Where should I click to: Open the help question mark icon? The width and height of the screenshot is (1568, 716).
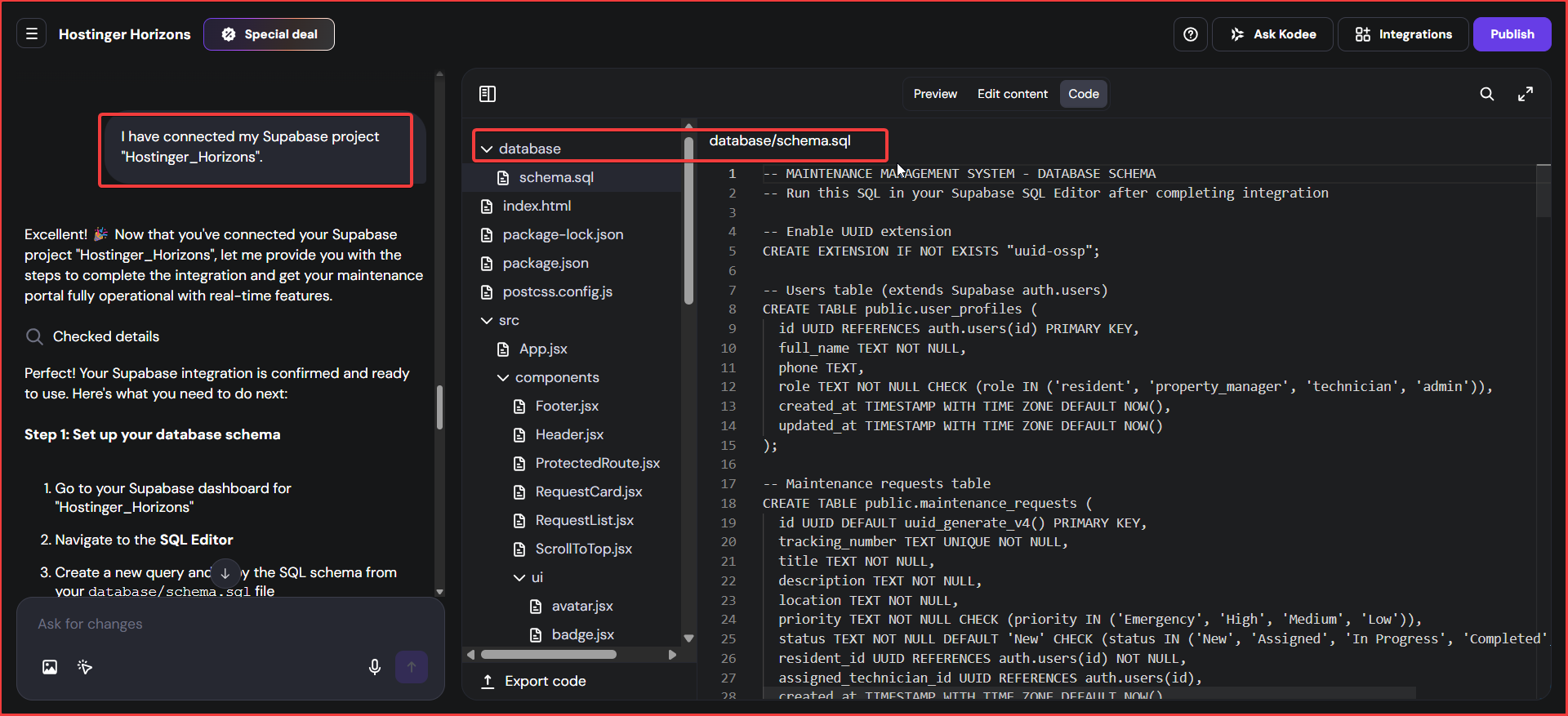pos(1191,34)
